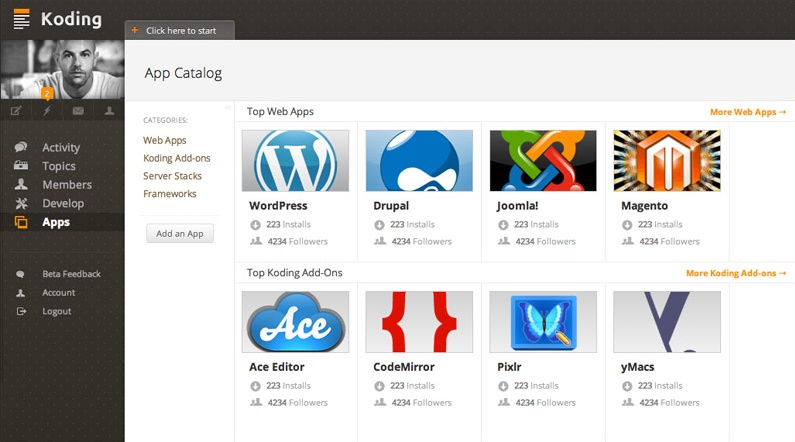Viewport: 795px width, 442px height.
Task: Open the CodeMirror braces thumbnail
Action: [x=419, y=322]
